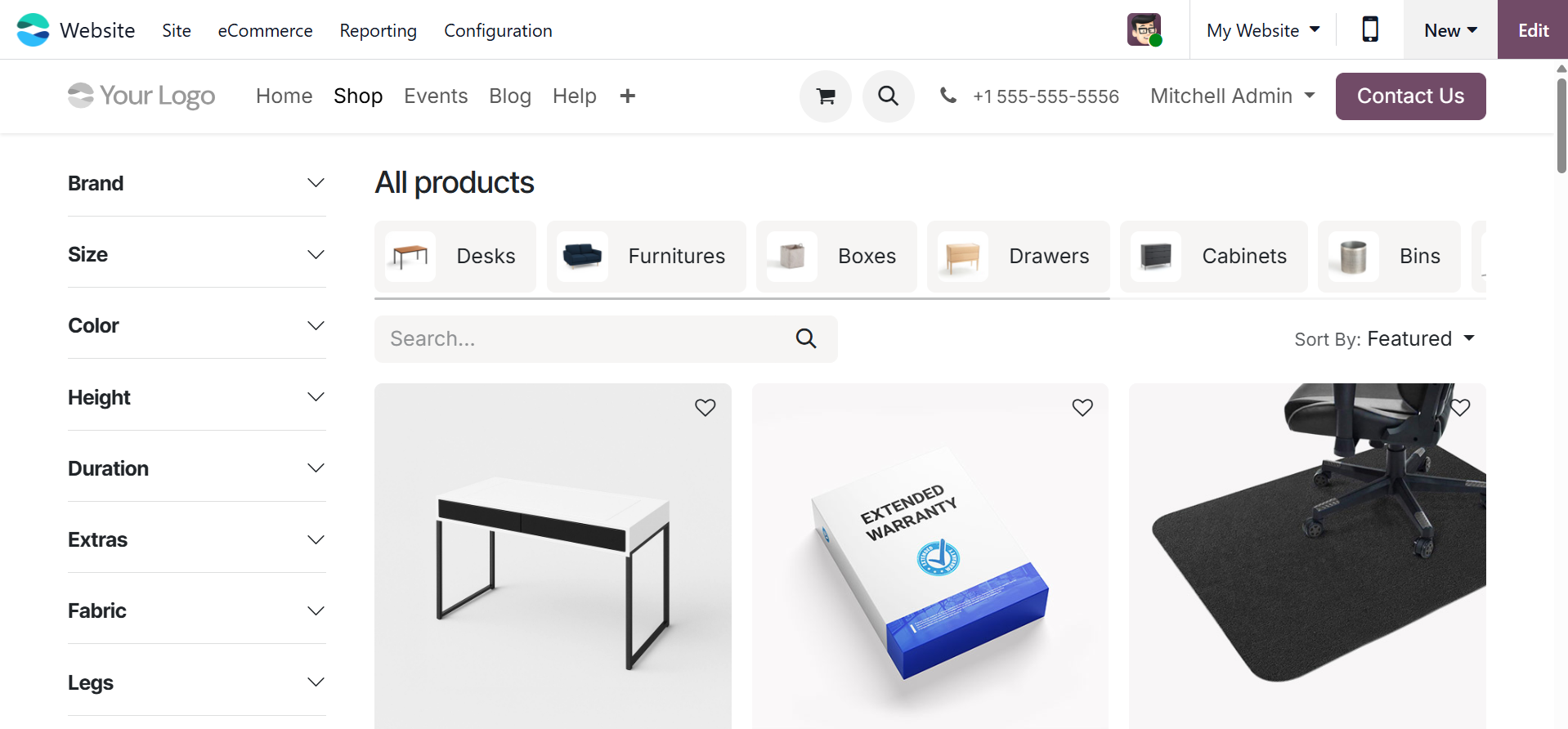Click the Contact Us button

point(1410,96)
